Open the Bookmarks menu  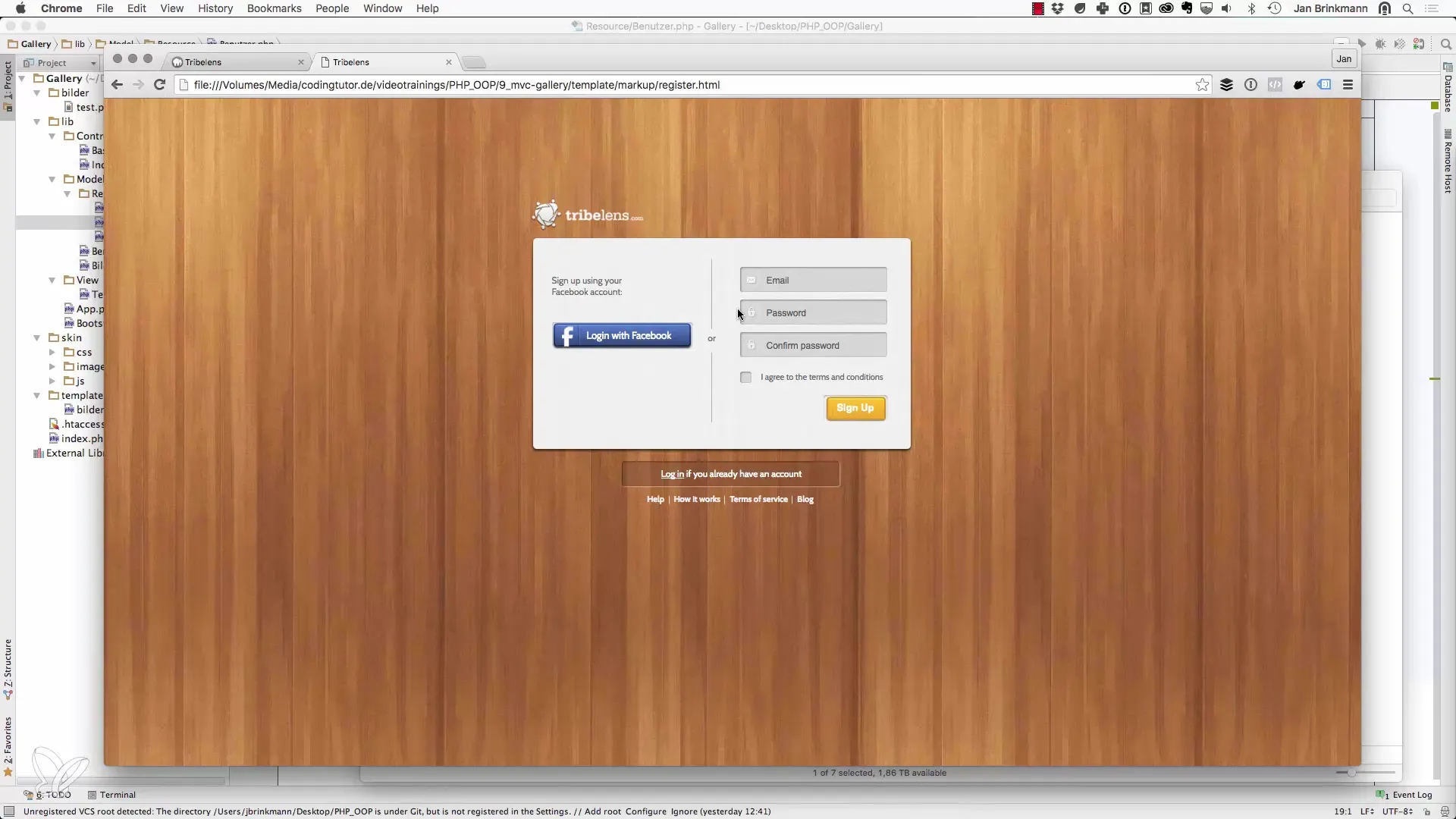274,8
